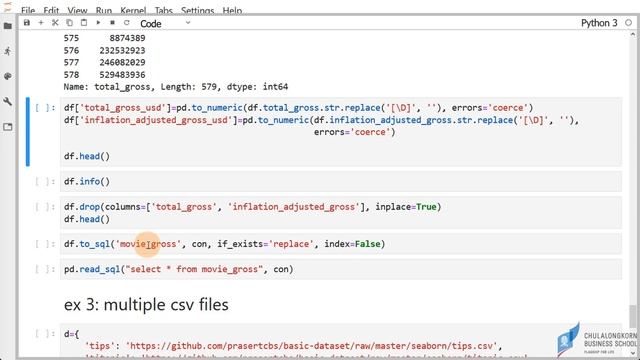Click the pd.read_sql select cell
The width and height of the screenshot is (640, 360).
point(341,269)
